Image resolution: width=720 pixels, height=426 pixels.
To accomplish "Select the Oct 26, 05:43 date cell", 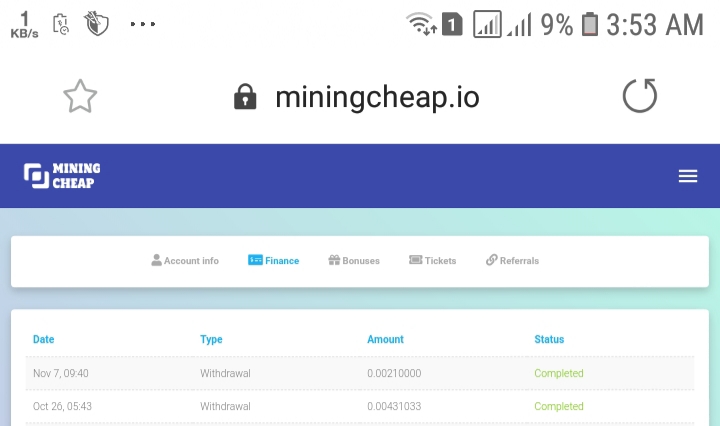I will pos(62,406).
